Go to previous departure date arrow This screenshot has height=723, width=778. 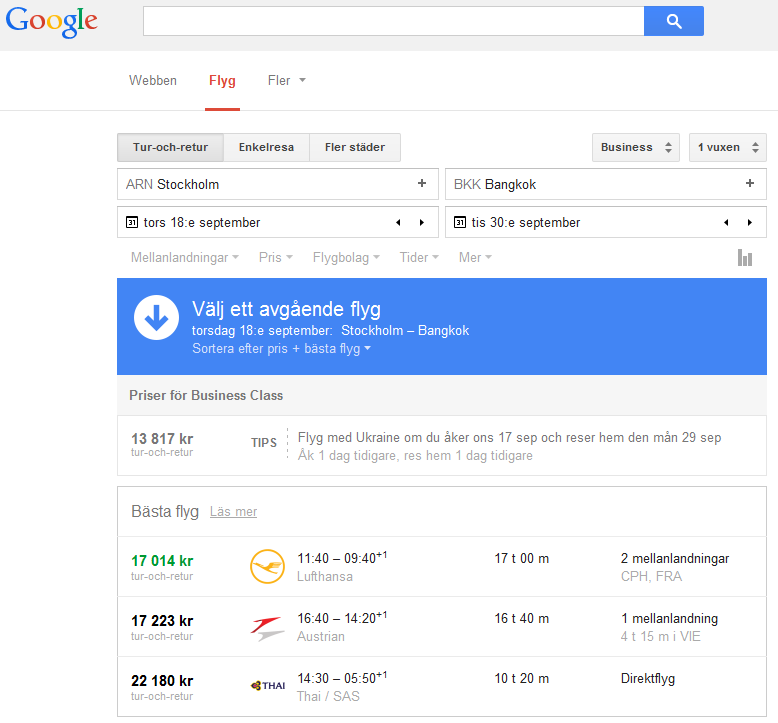398,223
